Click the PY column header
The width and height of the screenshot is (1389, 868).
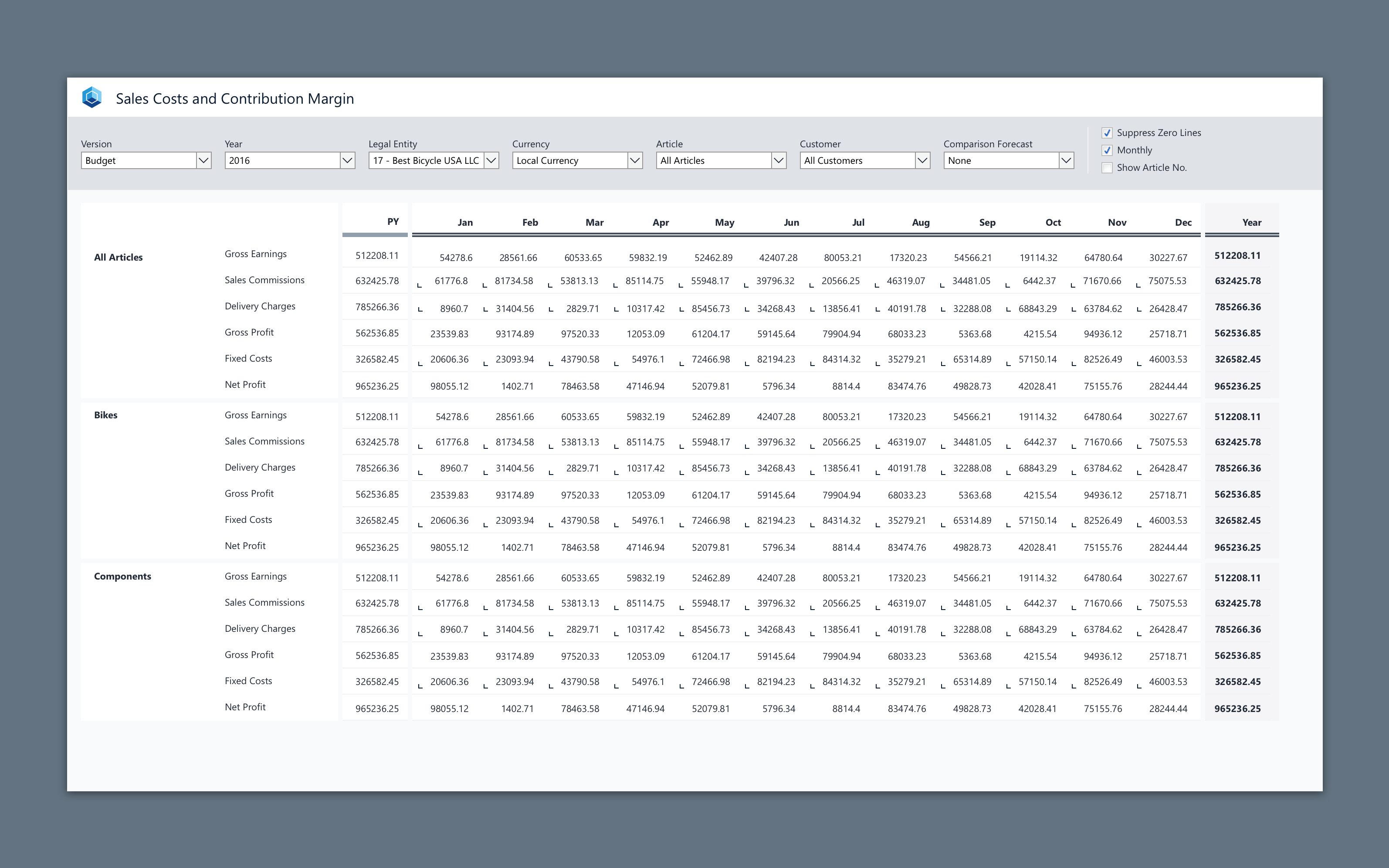click(x=393, y=222)
